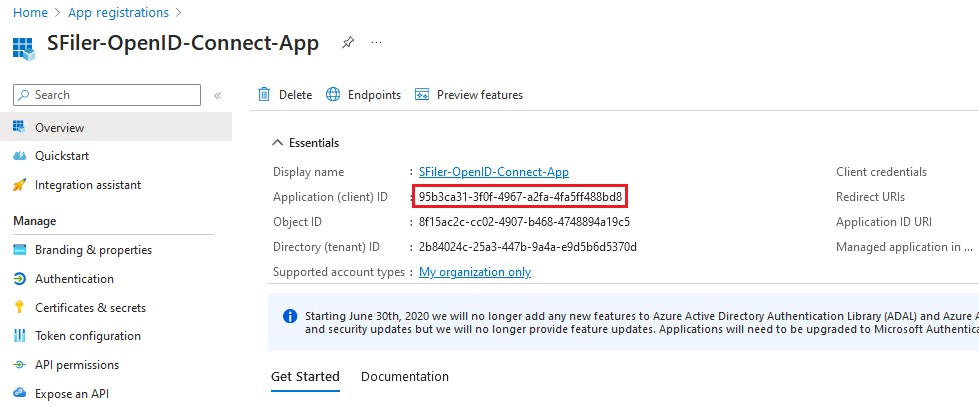Click the search magnifier icon
This screenshot has width=979, height=408.
point(24,95)
